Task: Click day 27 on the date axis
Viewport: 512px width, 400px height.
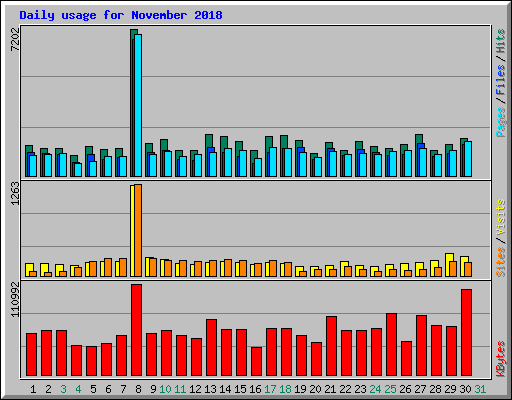Action: click(420, 389)
